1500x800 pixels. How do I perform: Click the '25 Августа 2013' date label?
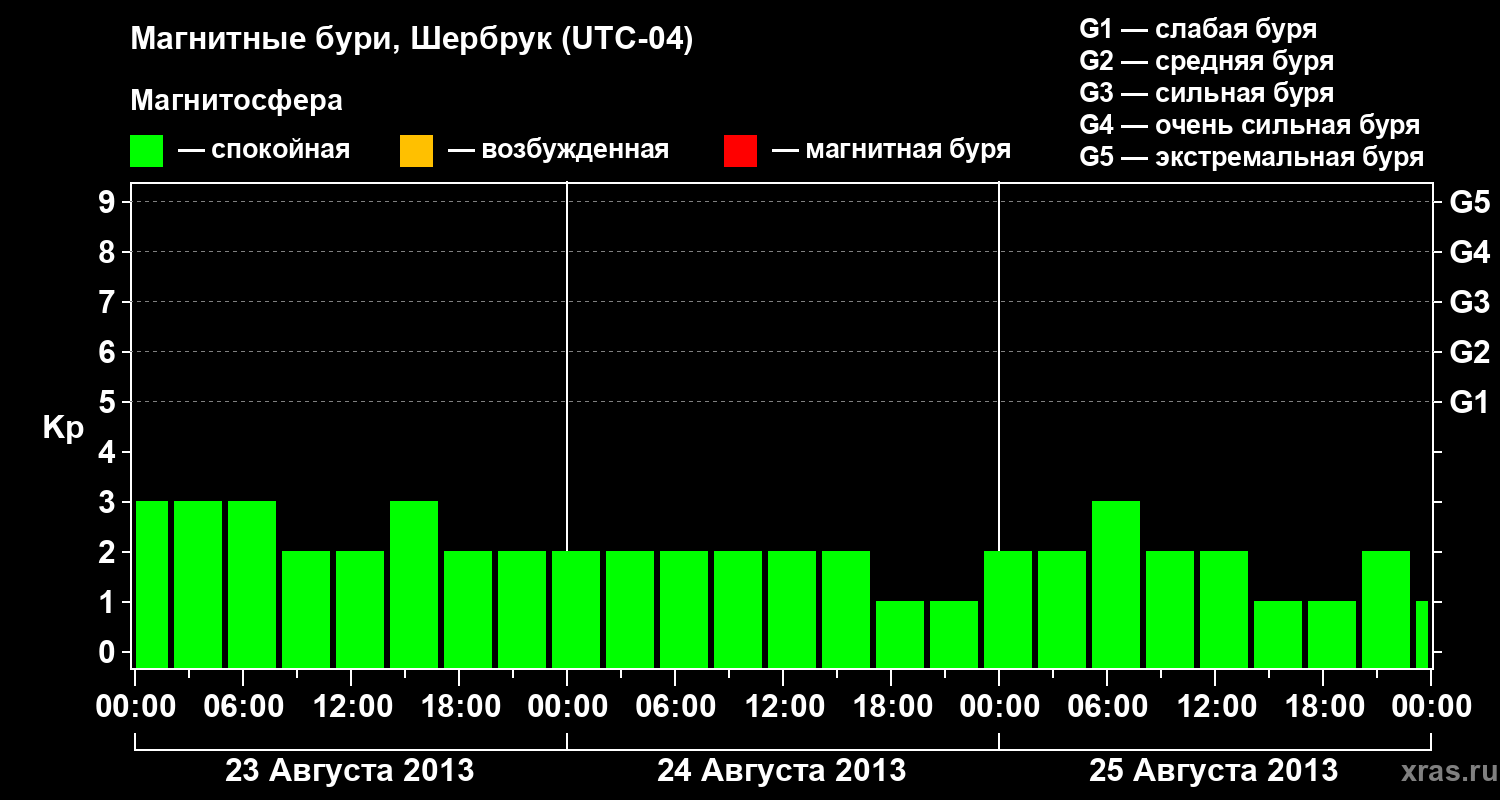(1213, 770)
